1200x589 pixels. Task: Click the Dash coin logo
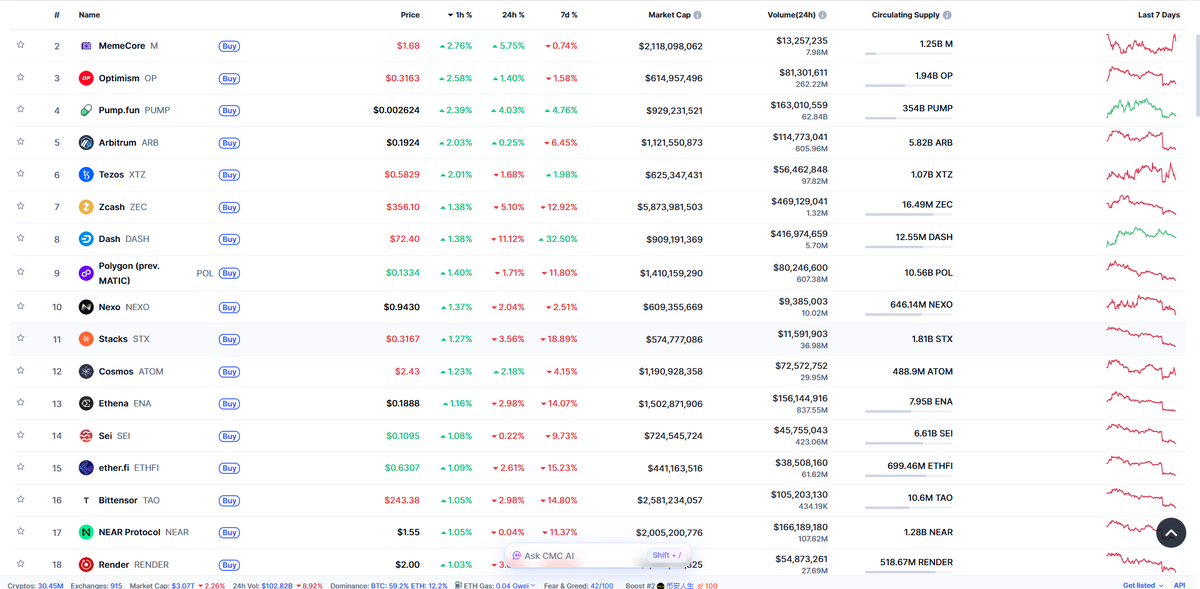coord(86,239)
